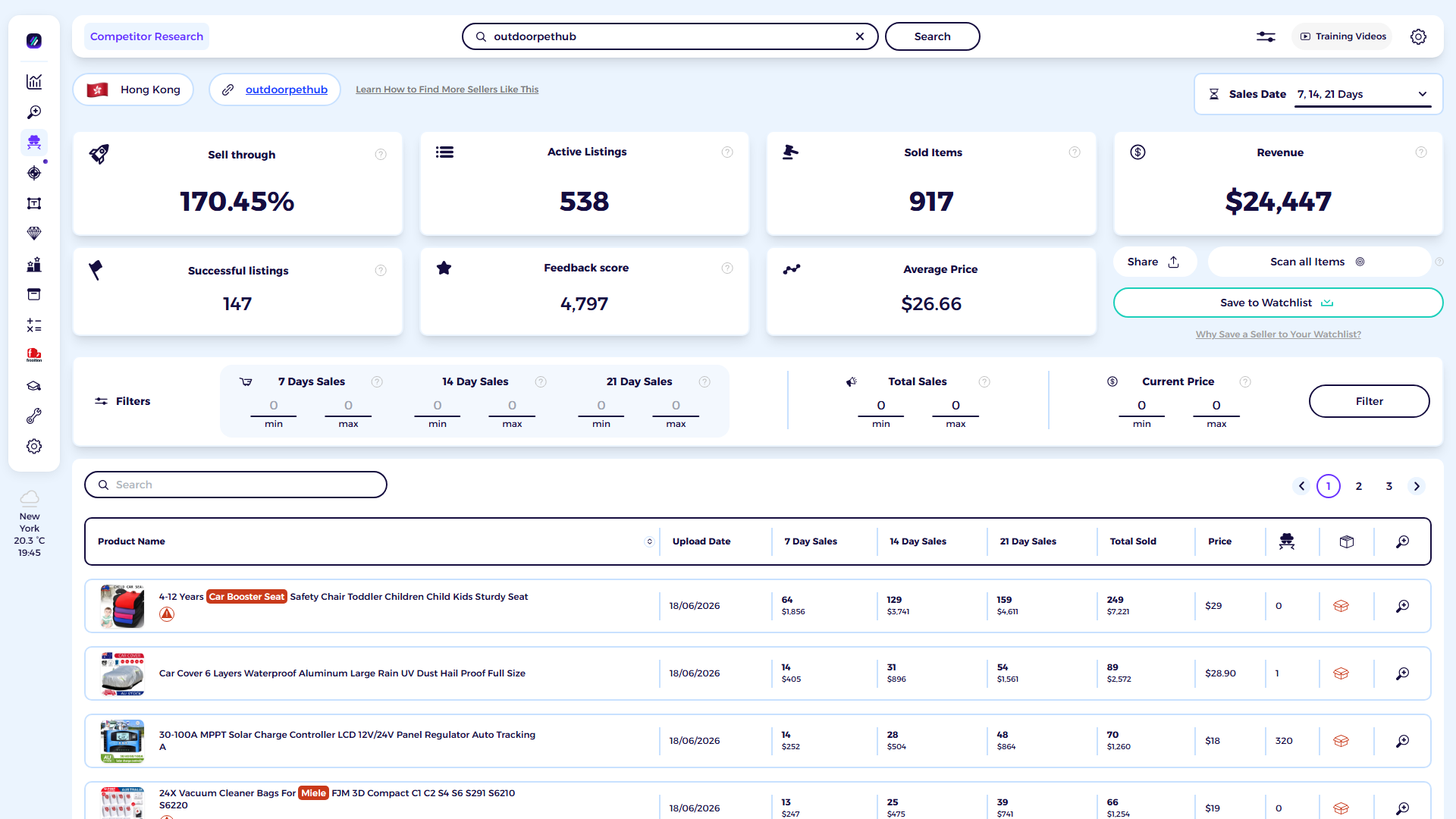Open the target crosshair sidebar icon
Image resolution: width=1456 pixels, height=819 pixels.
click(x=34, y=173)
